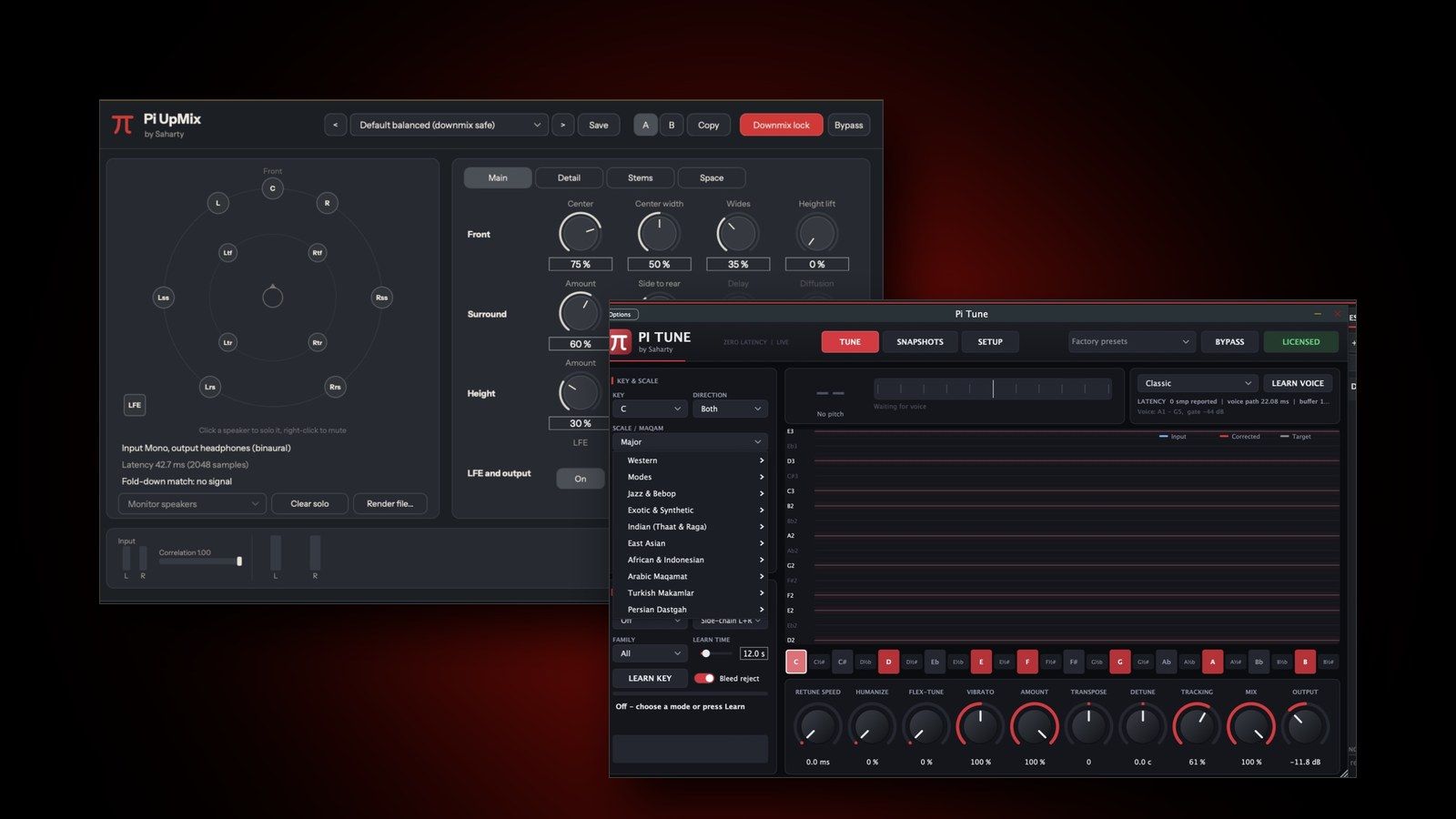Click the Surround Amount knob
This screenshot has width=1456, height=819.
[580, 313]
